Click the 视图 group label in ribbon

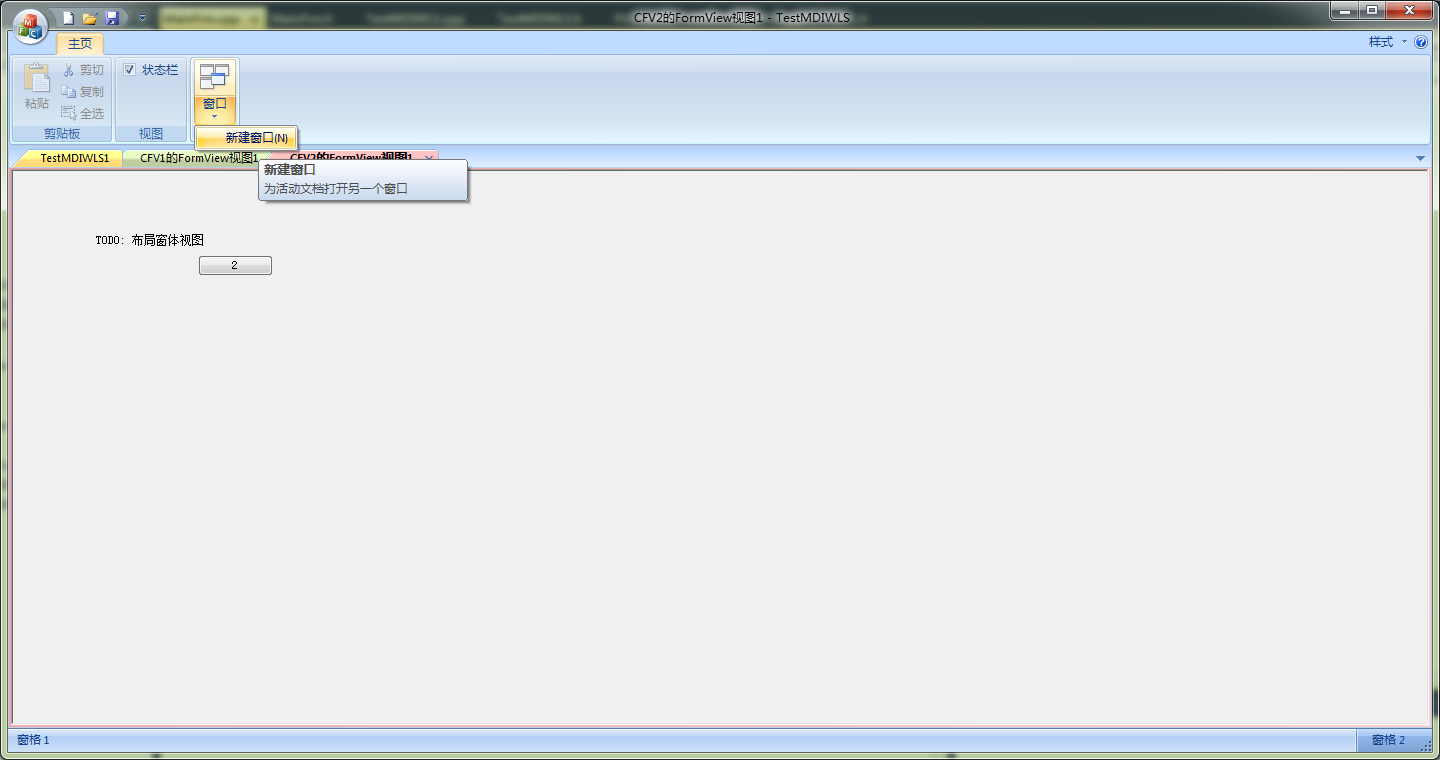[x=151, y=134]
